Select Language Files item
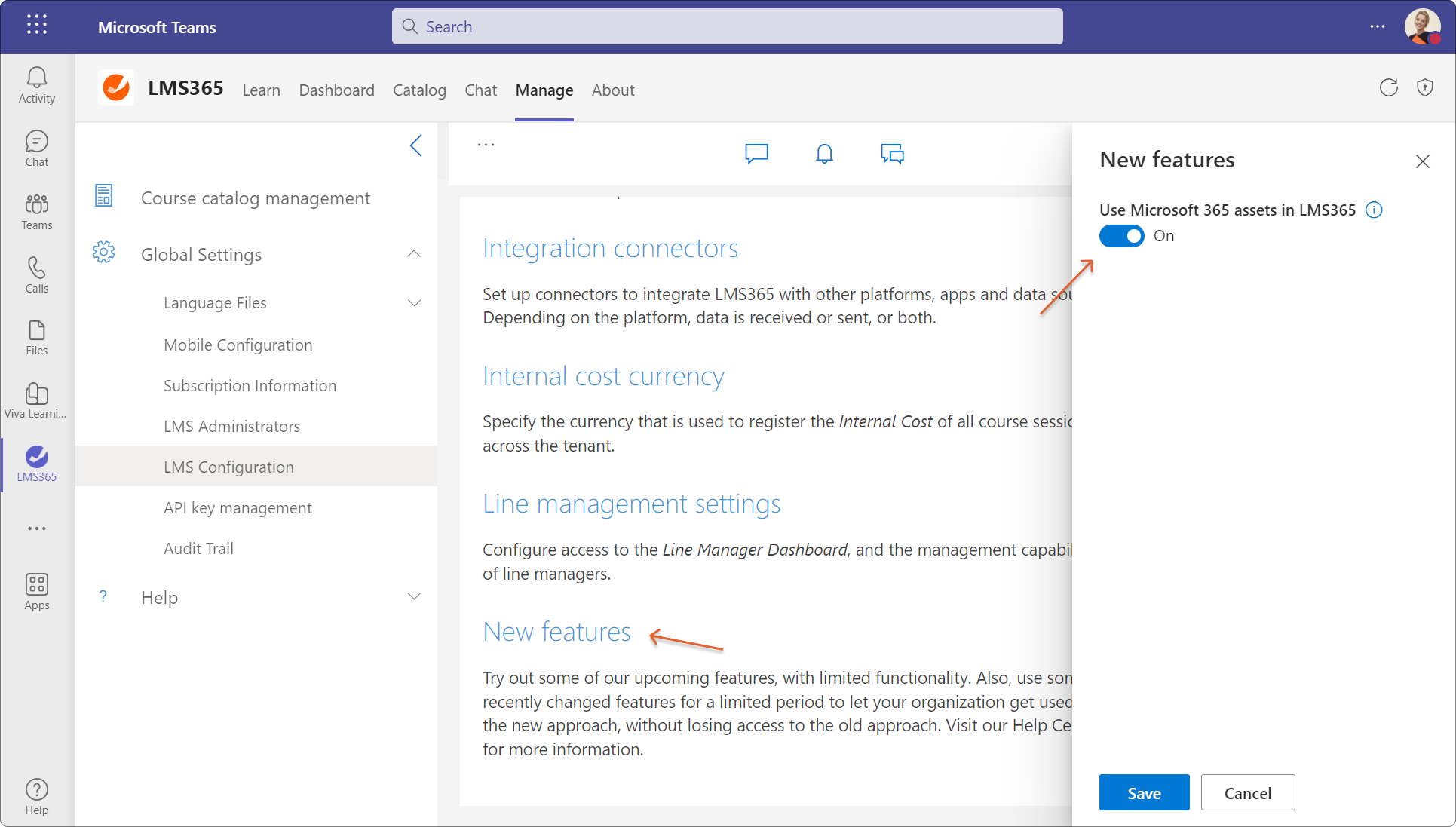 (x=216, y=302)
